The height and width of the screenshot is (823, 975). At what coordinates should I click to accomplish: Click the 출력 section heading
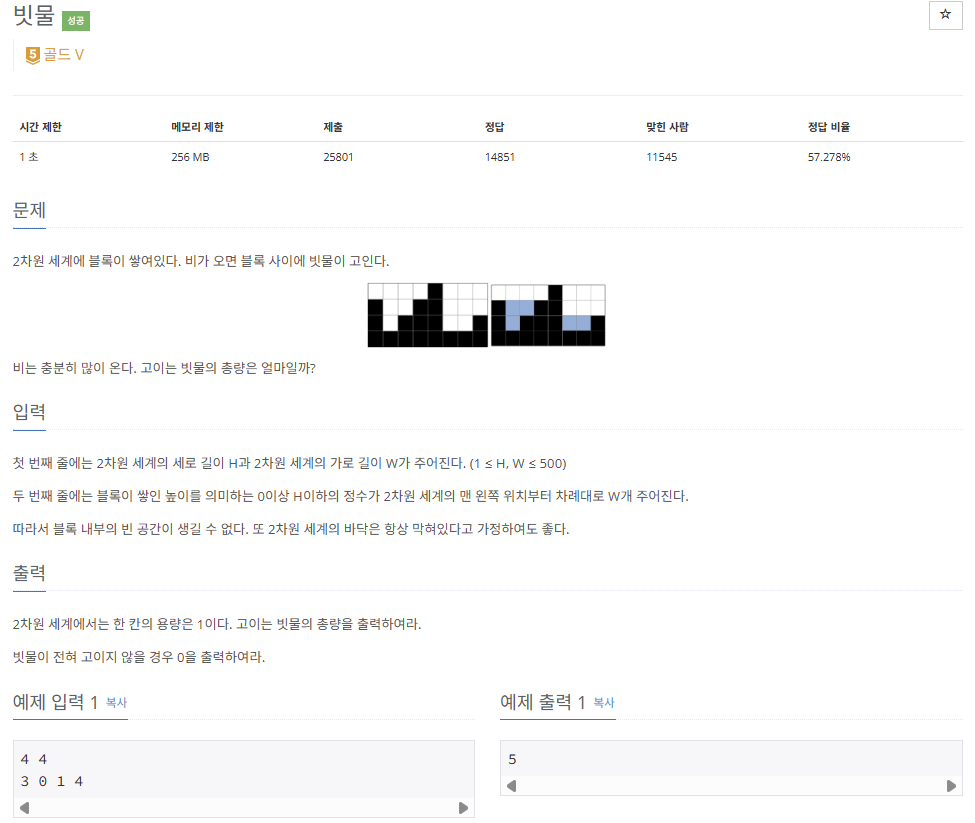pyautogui.click(x=29, y=573)
